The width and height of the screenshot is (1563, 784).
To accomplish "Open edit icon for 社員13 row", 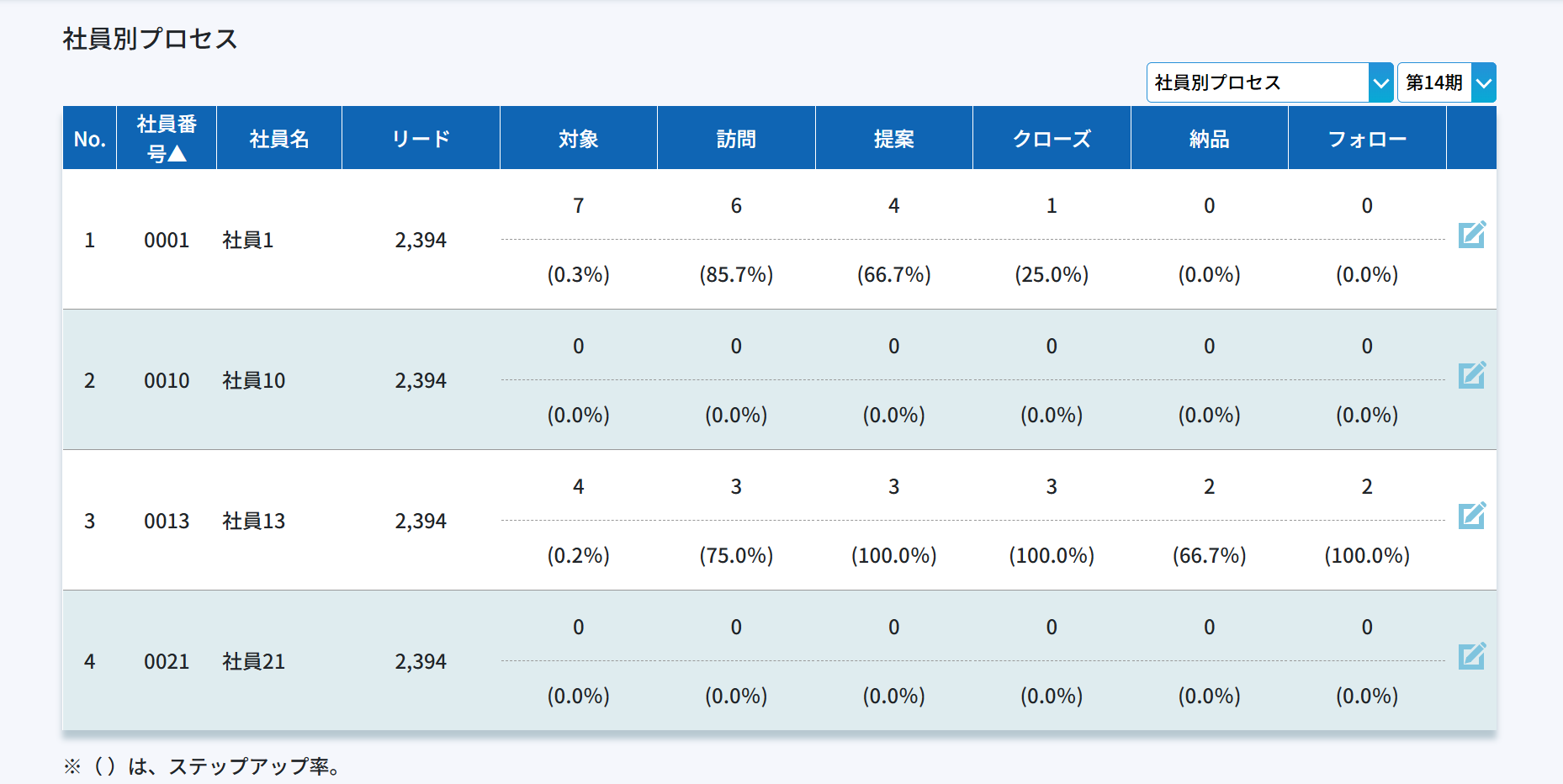I will [x=1471, y=516].
